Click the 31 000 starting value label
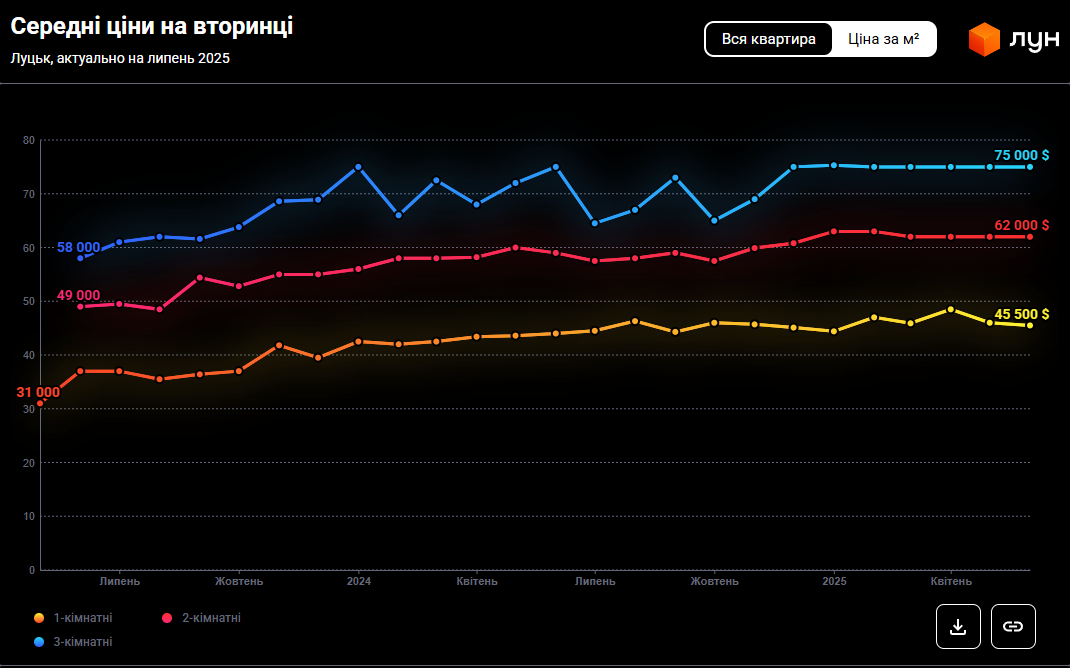The width and height of the screenshot is (1070, 668). [x=38, y=392]
